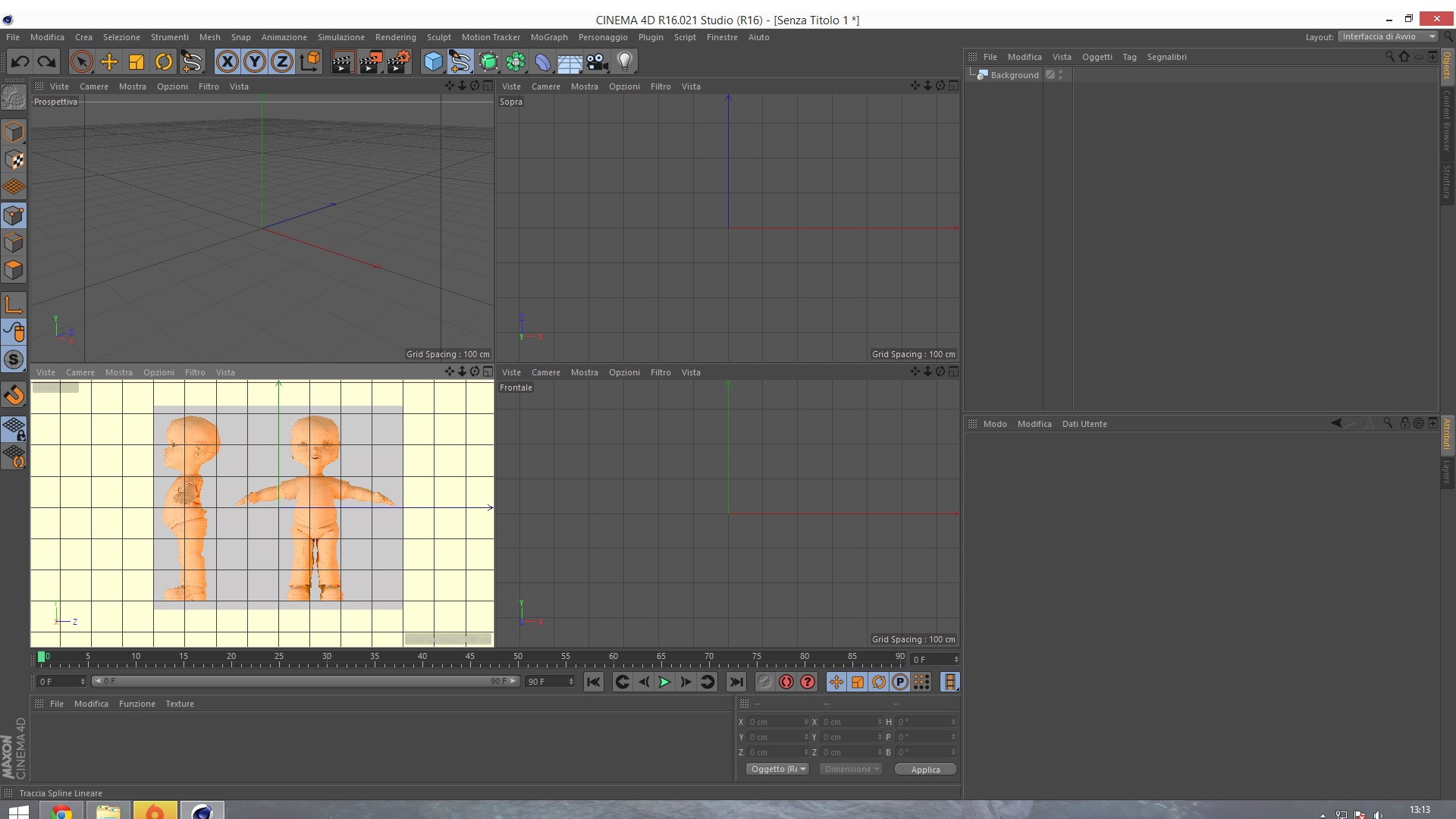Click the Undo arrow icon
Screen dimensions: 1456x819
(x=20, y=62)
